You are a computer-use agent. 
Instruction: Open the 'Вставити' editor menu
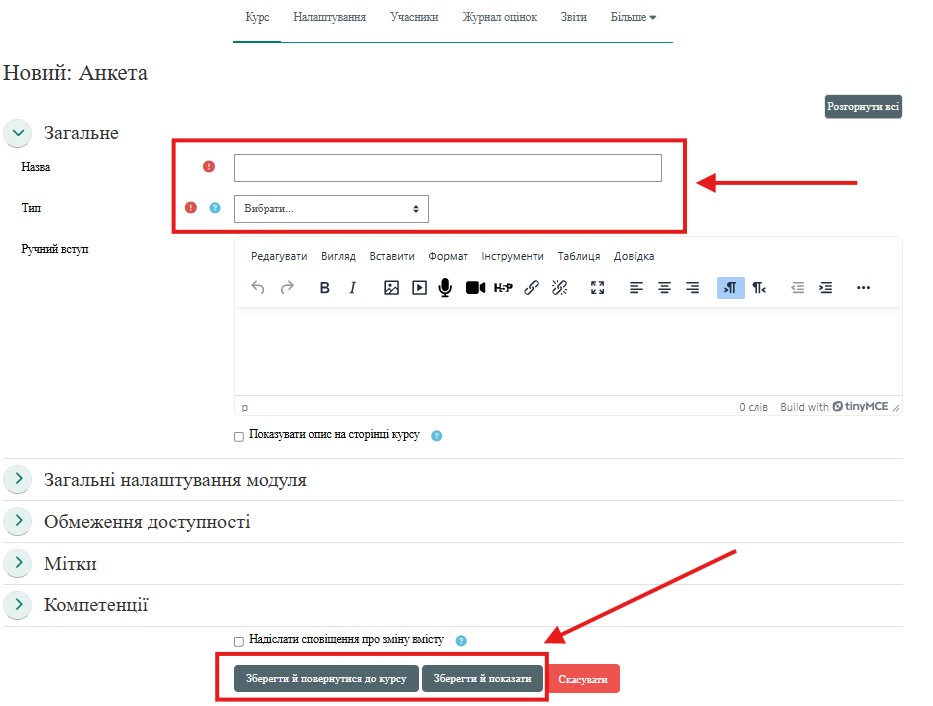(391, 256)
